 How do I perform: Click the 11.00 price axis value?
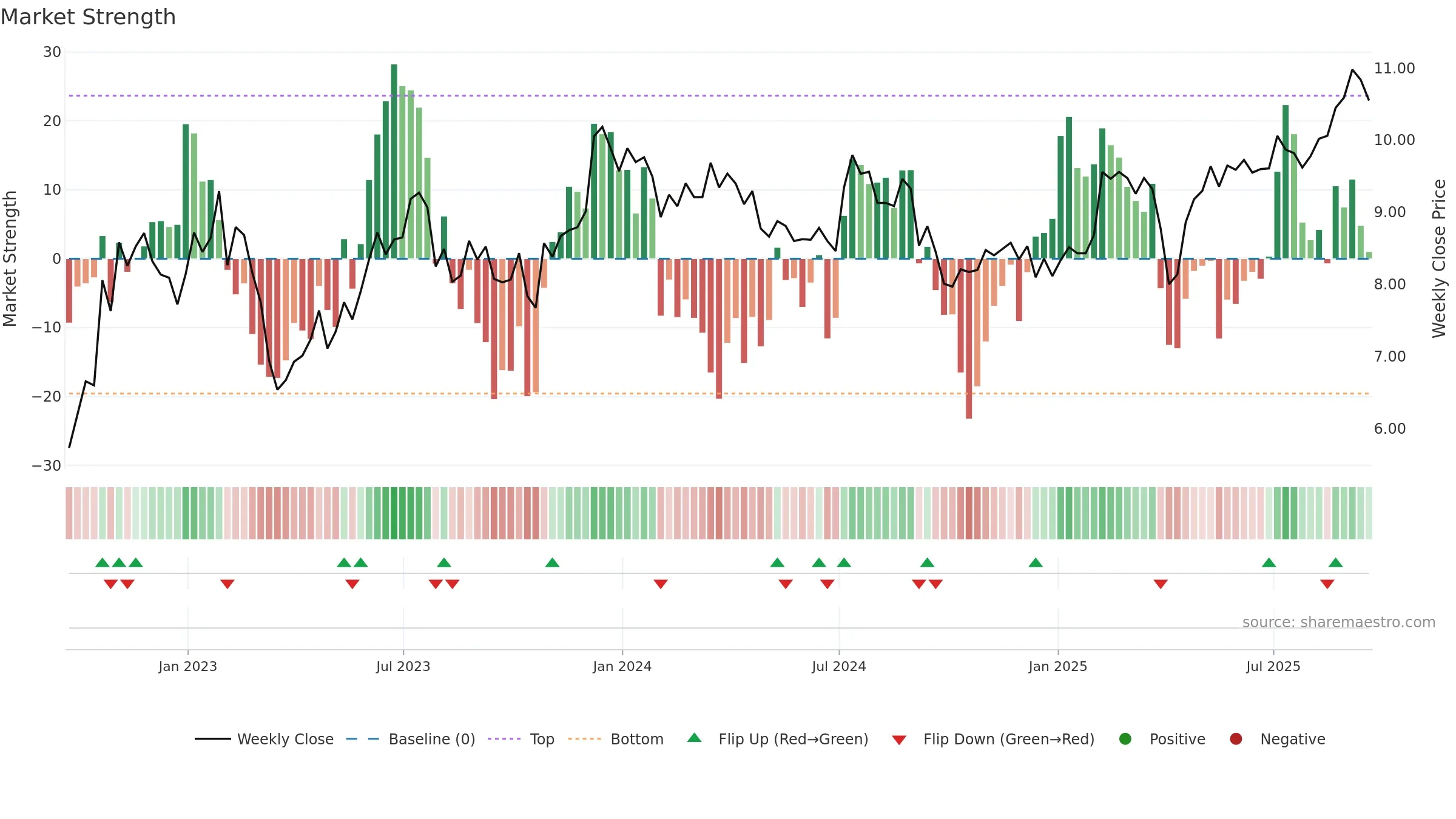point(1394,69)
